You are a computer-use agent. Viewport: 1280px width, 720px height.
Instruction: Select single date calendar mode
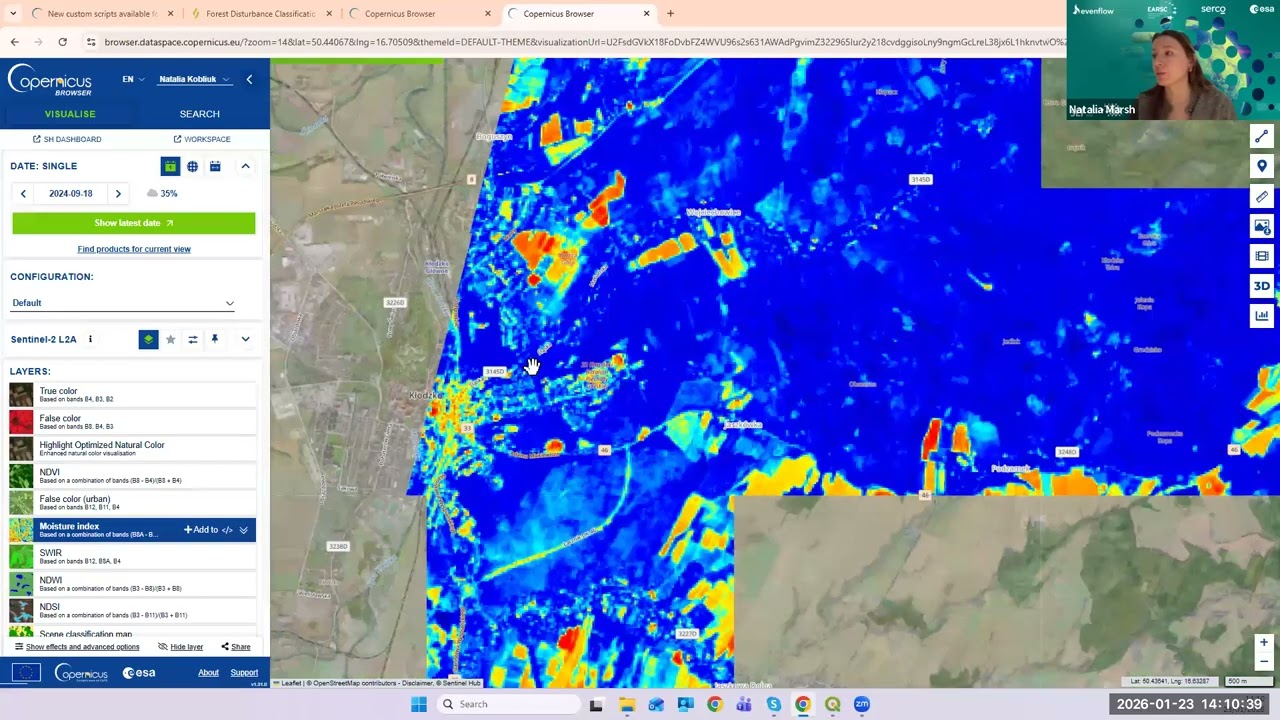[x=170, y=166]
